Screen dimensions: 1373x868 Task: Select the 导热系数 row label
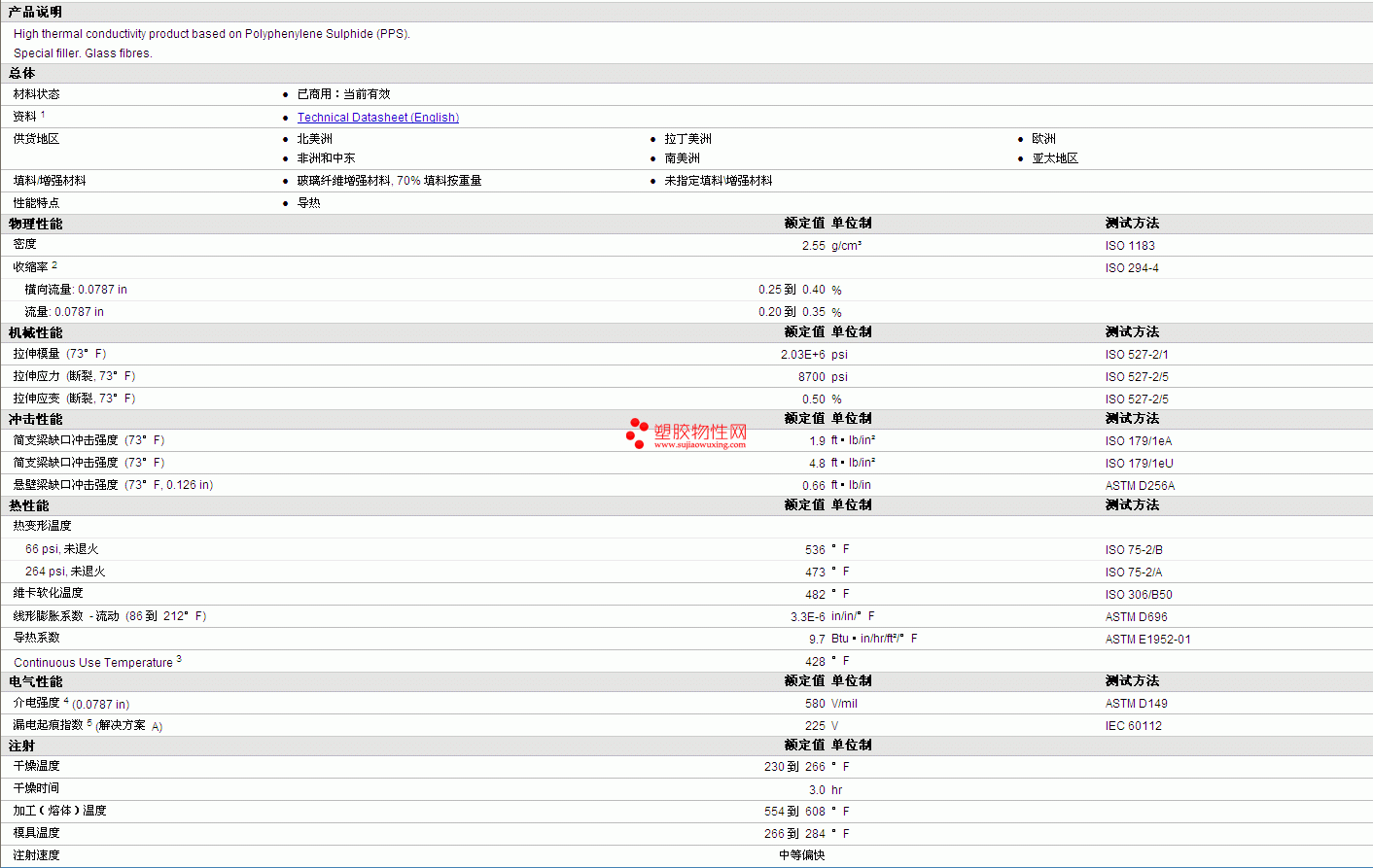coord(36,638)
